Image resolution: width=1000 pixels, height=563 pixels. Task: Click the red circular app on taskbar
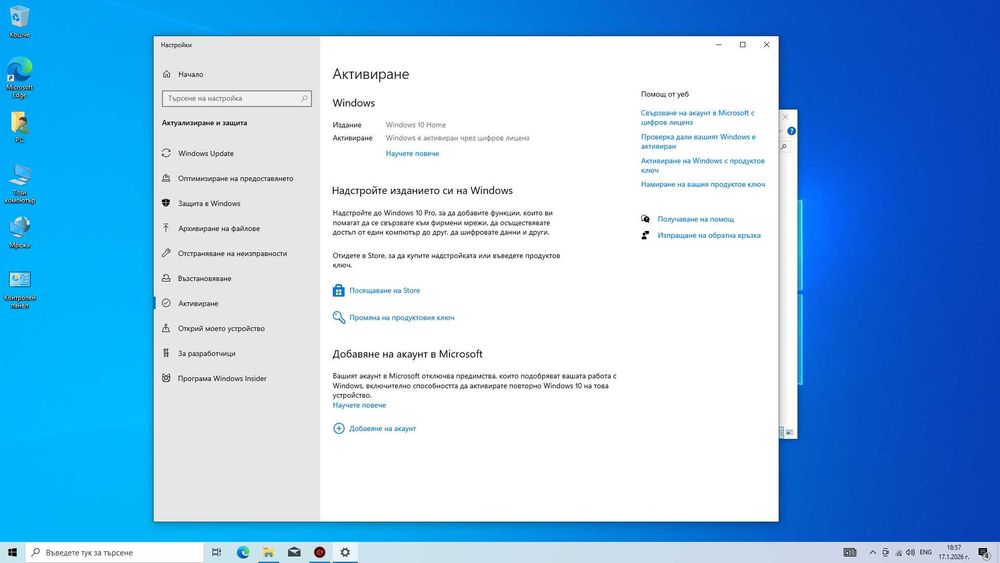click(320, 552)
